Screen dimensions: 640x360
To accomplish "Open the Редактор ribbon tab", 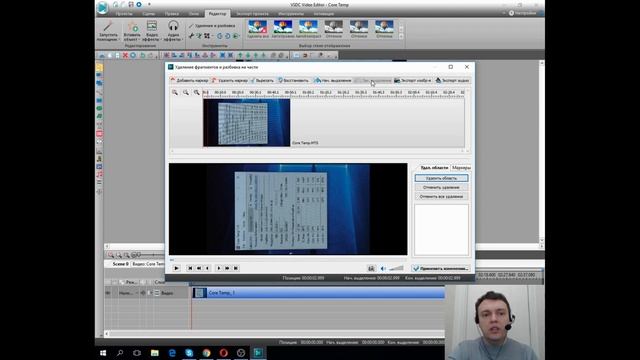I will [x=217, y=13].
